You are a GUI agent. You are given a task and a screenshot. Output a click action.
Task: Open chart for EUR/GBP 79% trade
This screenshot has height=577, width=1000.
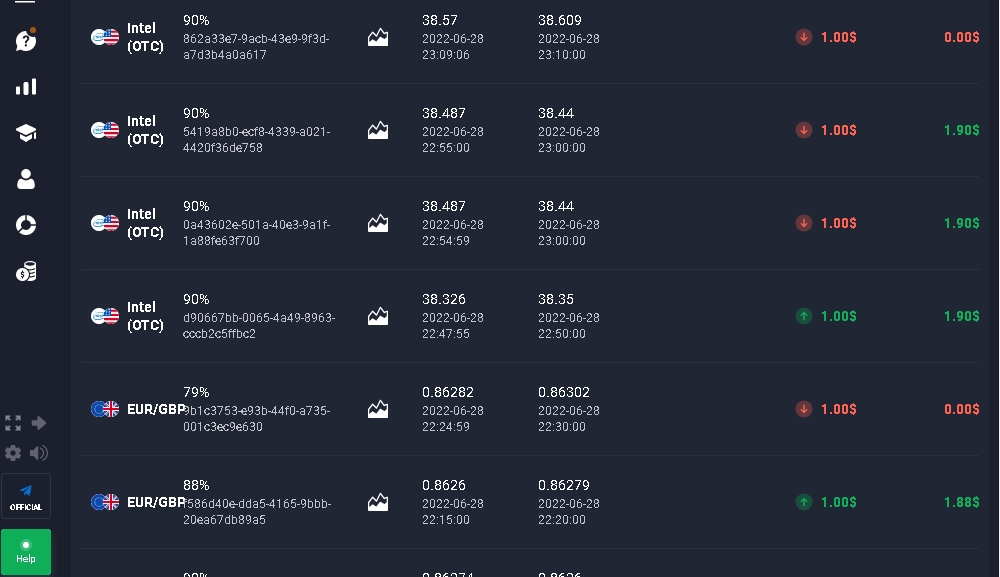(378, 409)
